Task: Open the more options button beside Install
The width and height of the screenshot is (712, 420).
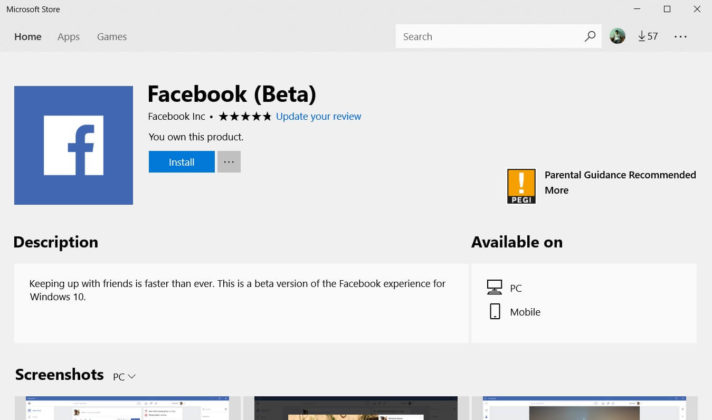Action: pos(229,162)
